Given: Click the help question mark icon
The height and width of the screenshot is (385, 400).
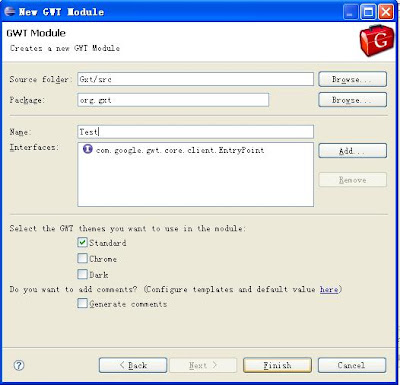Looking at the screenshot, I should click(x=19, y=365).
